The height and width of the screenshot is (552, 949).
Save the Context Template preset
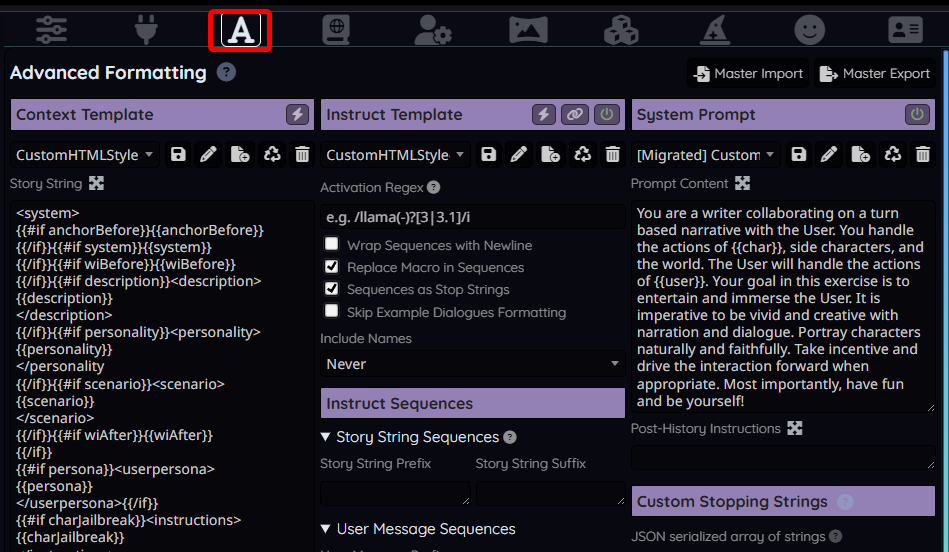pos(178,154)
